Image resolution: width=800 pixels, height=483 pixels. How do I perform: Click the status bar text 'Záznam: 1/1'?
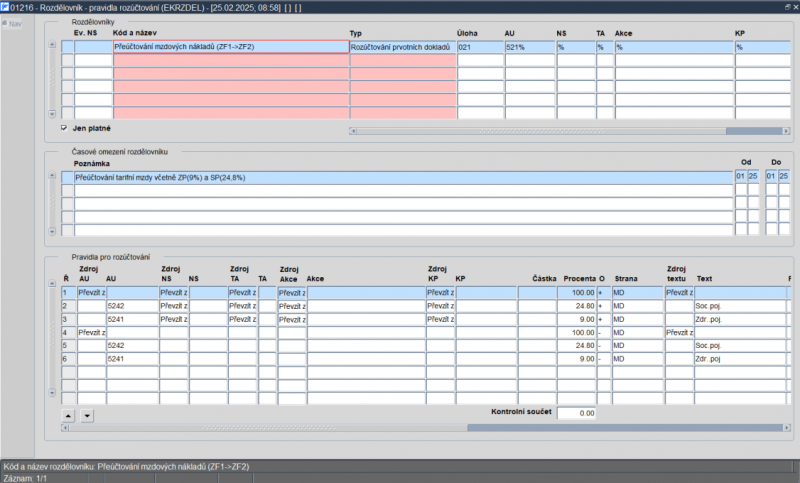pos(25,478)
